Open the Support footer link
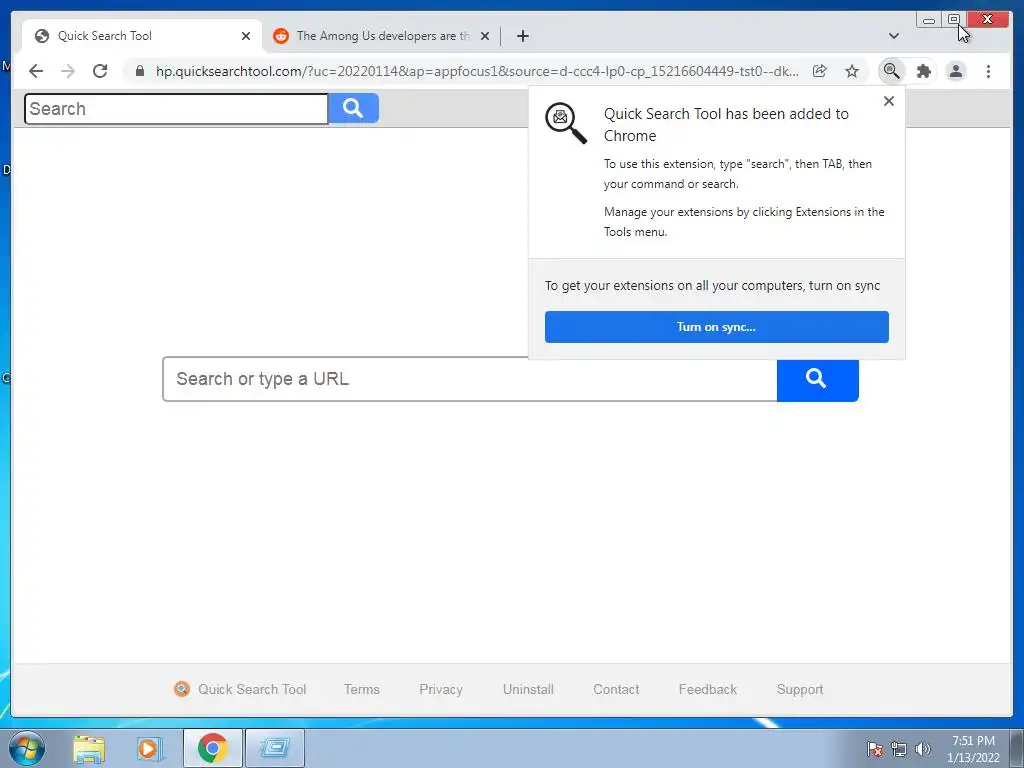 (800, 689)
